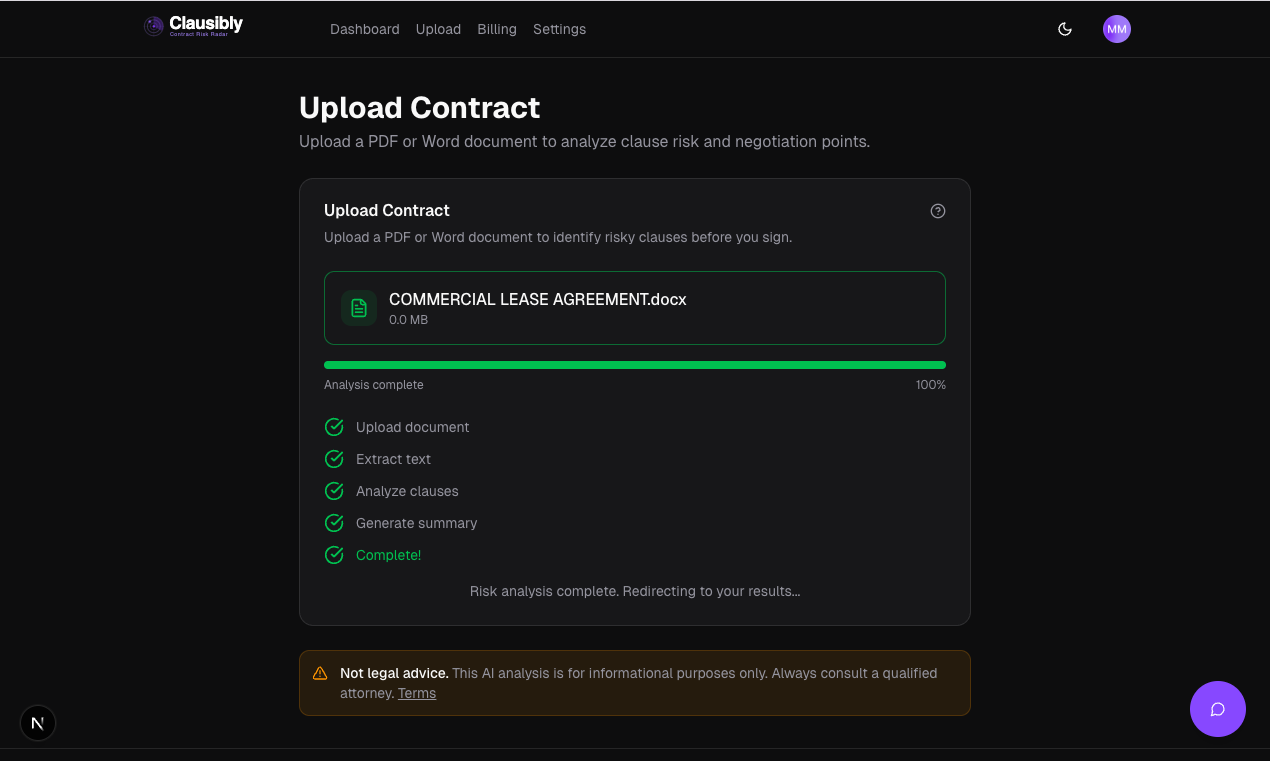Open the Billing menu item
Image resolution: width=1270 pixels, height=761 pixels.
497,29
